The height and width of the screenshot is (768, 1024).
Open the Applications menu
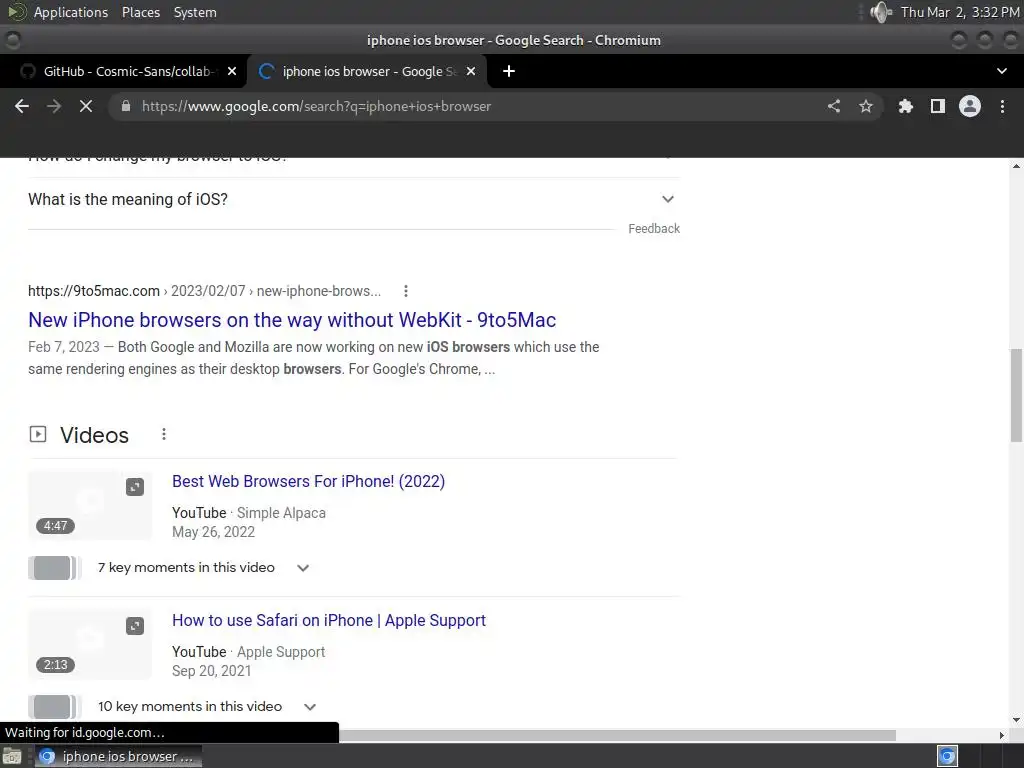click(71, 12)
